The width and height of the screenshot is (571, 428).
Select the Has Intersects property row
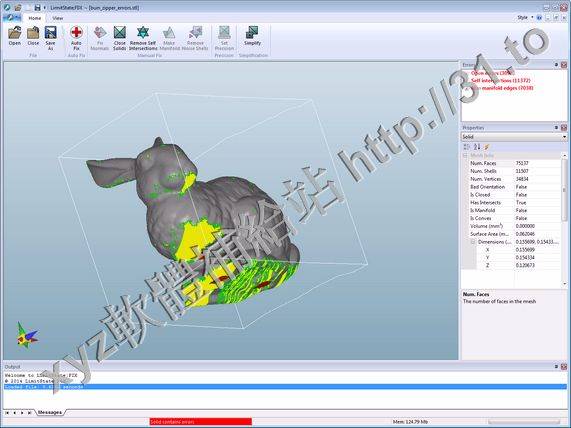[x=515, y=203]
